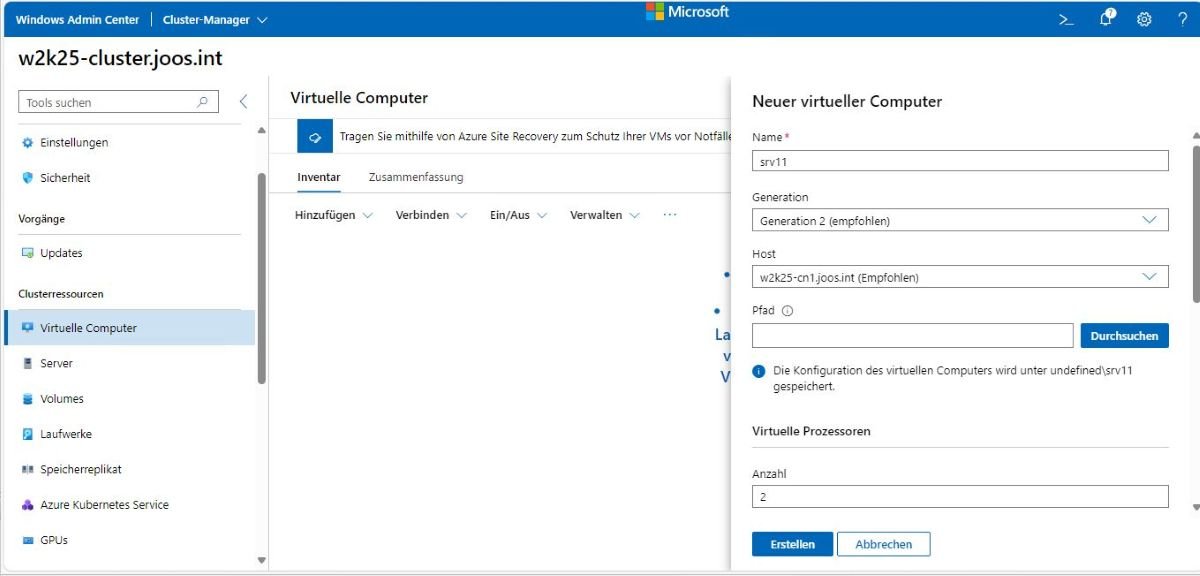Viewport: 1200px width, 576px height.
Task: Open the PowerShell console icon
Action: [x=1066, y=19]
